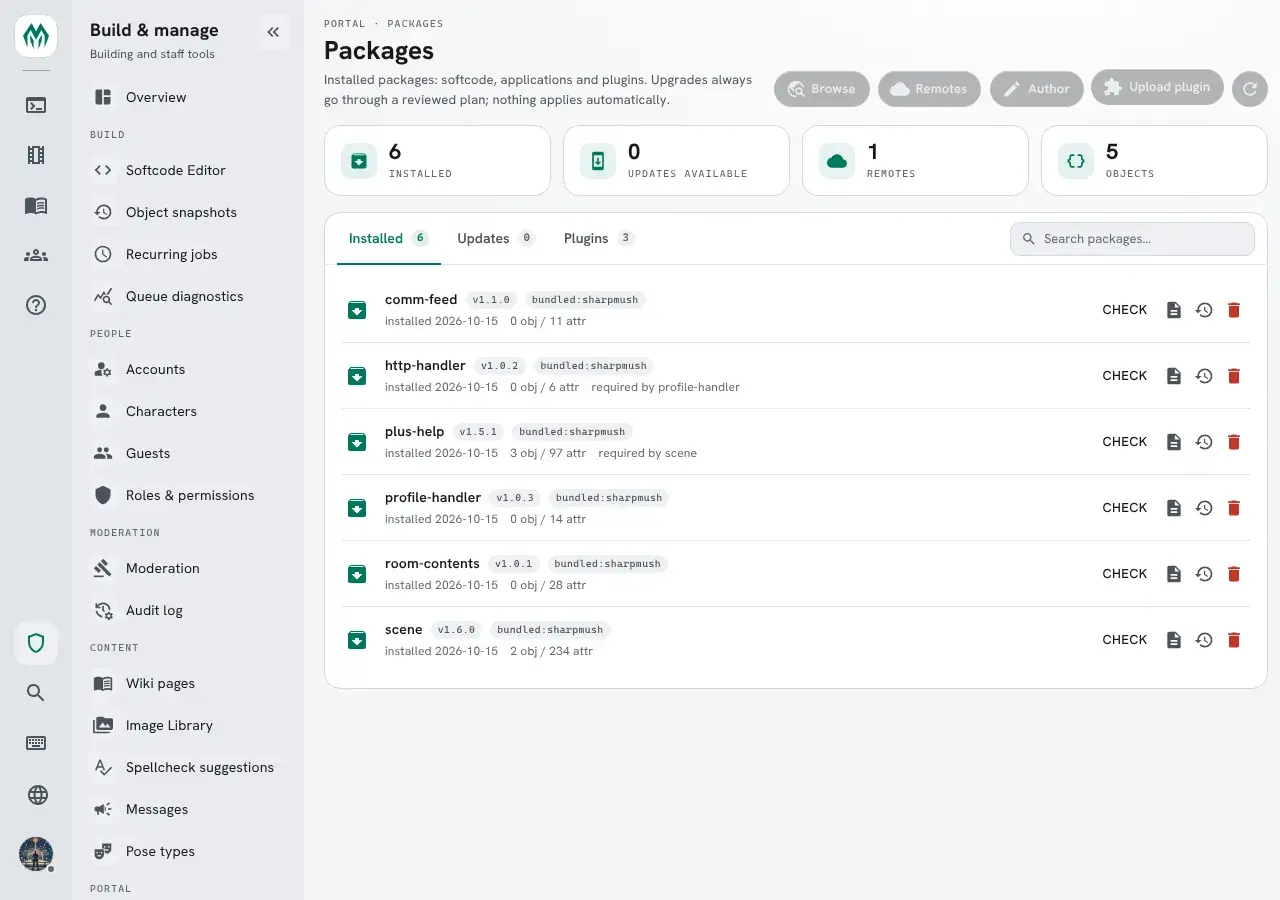Click CHECK for the comm-feed package
1280x900 pixels.
[1125, 310]
